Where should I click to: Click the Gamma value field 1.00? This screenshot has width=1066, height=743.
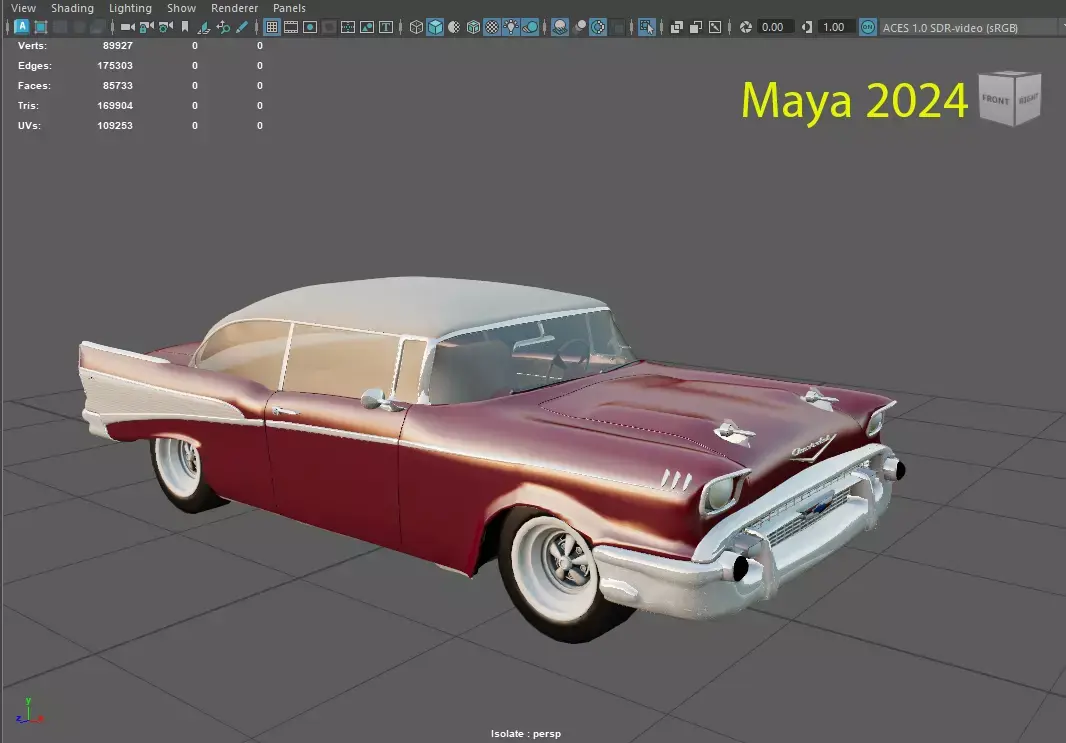point(836,27)
